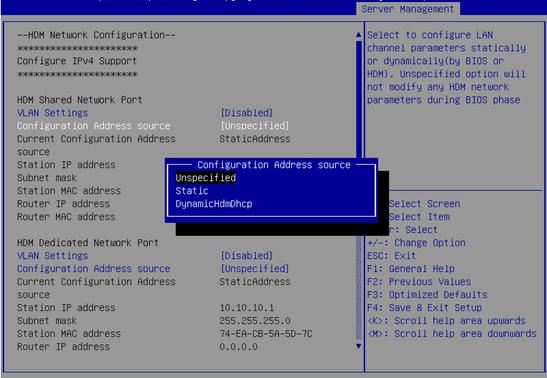
Task: Click Dedicated Port Station IP address label
Action: pyautogui.click(x=66, y=308)
